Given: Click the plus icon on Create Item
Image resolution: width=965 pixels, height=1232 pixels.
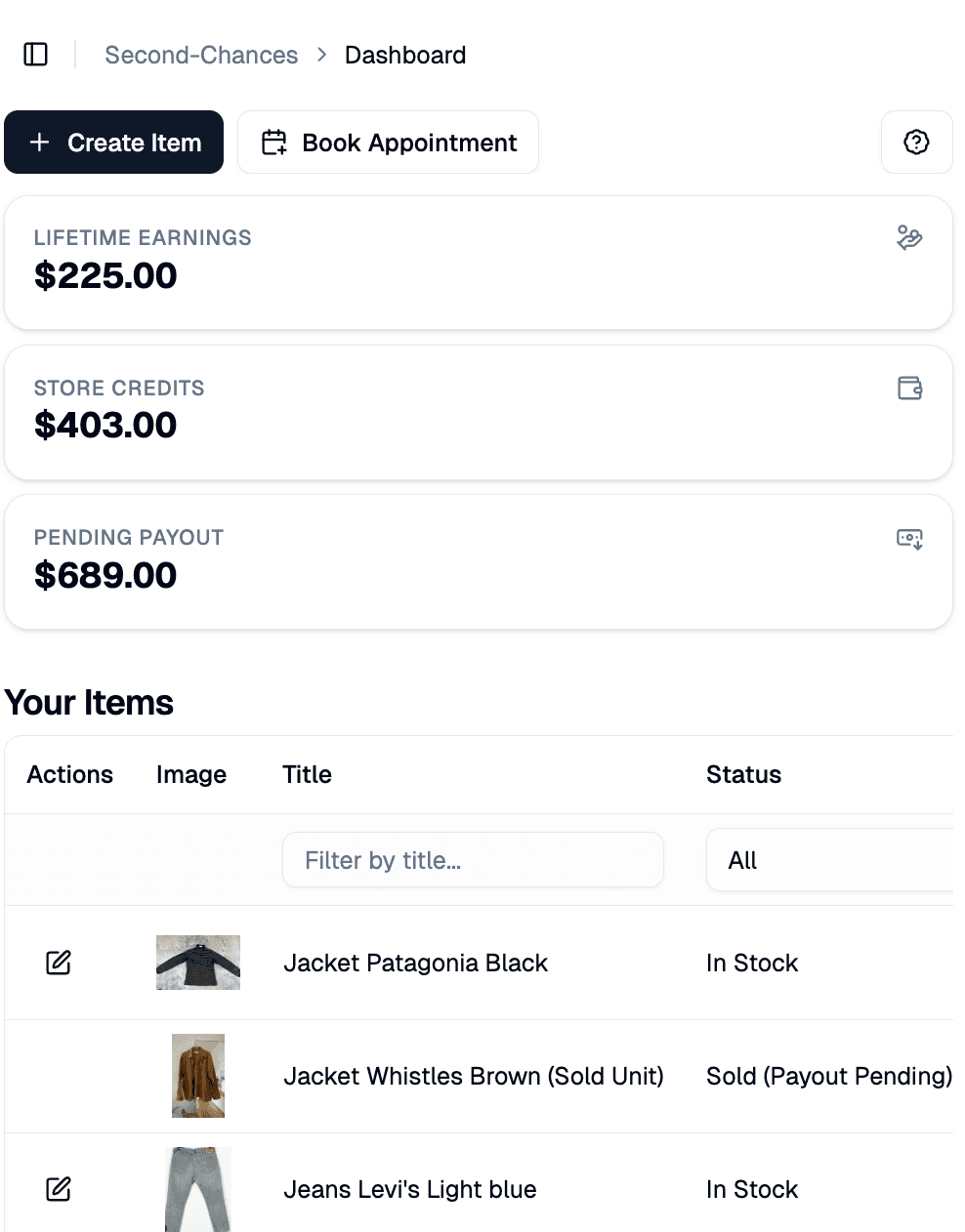Looking at the screenshot, I should coord(40,143).
